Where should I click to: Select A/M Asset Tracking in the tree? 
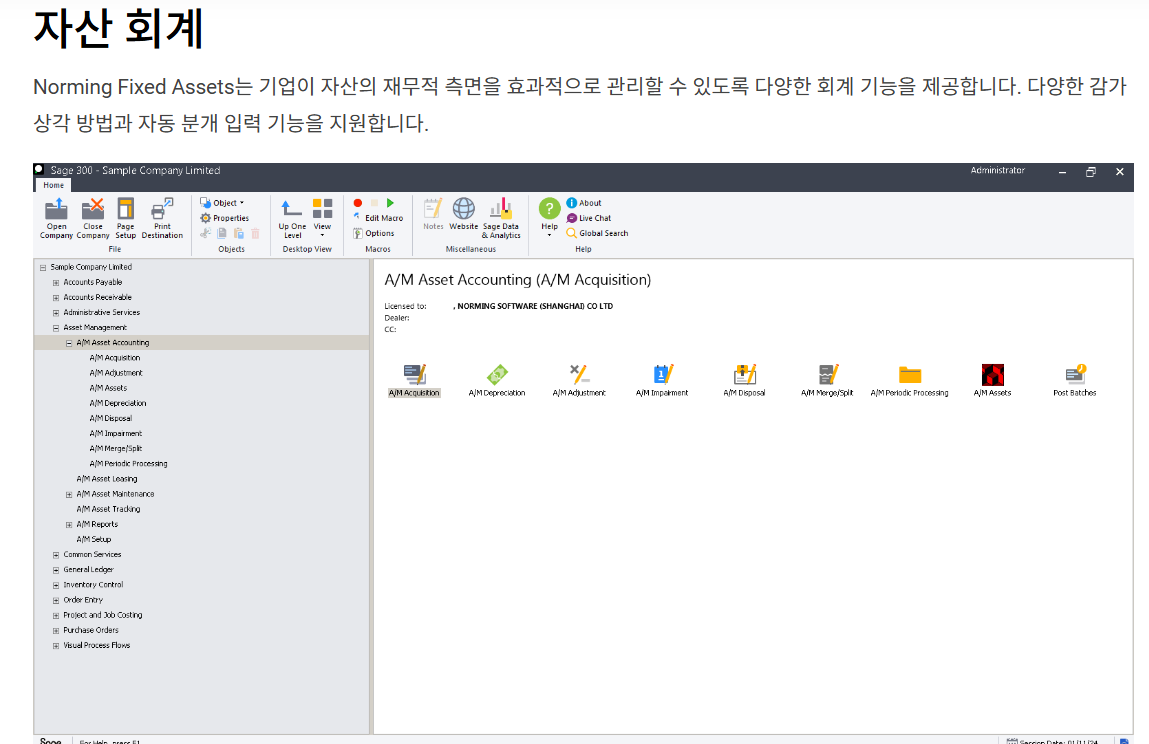(x=108, y=509)
